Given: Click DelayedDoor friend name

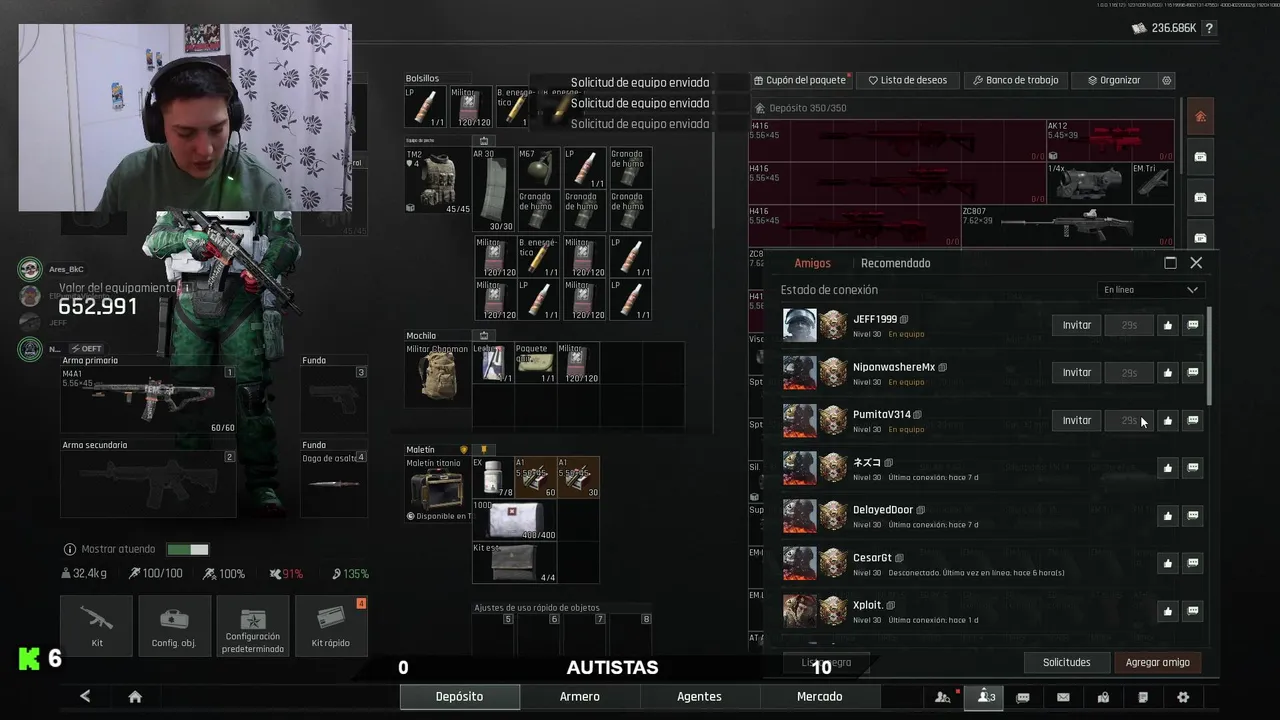Looking at the screenshot, I should pos(883,510).
